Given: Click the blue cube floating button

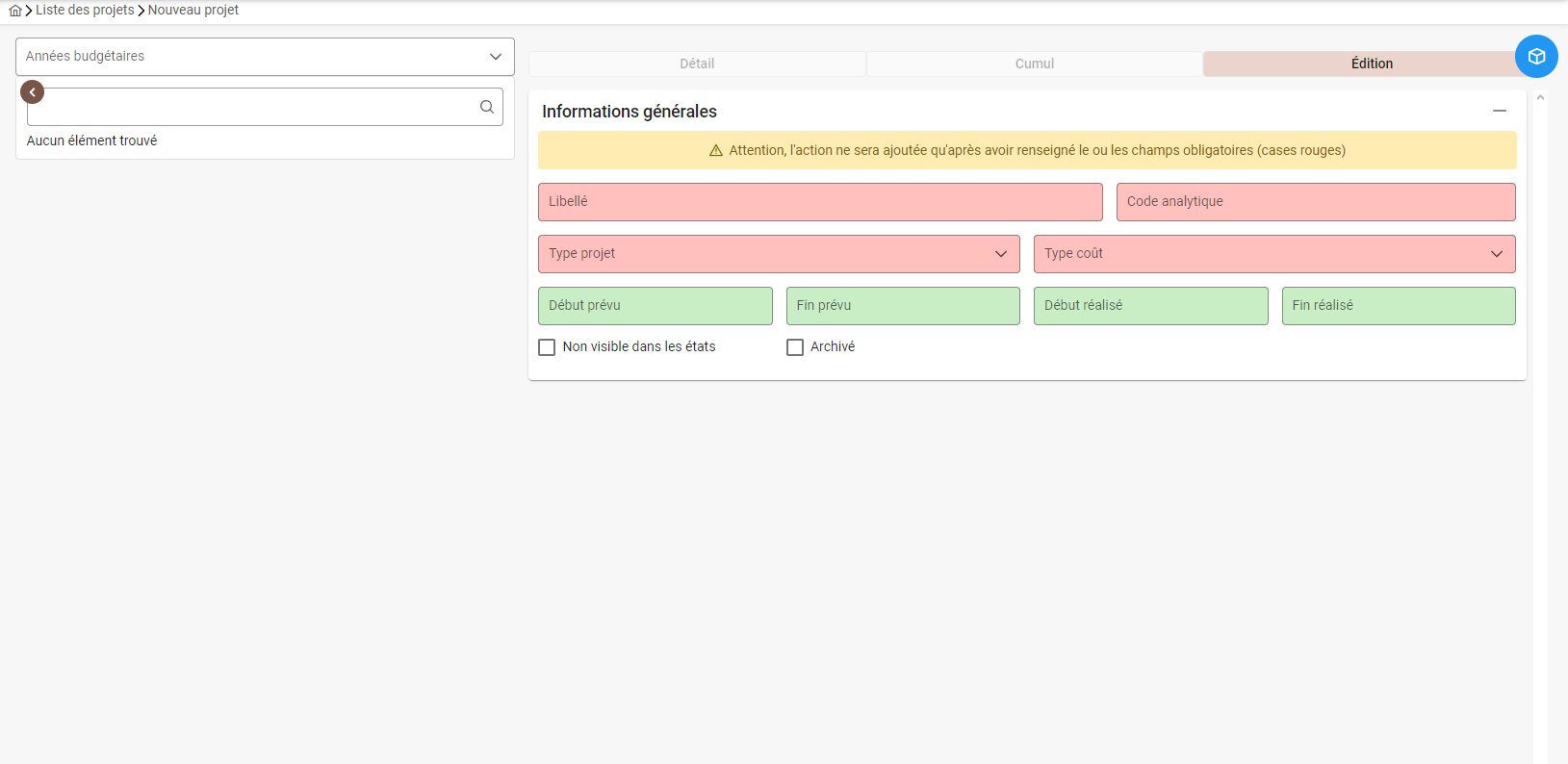Looking at the screenshot, I should click(x=1536, y=57).
